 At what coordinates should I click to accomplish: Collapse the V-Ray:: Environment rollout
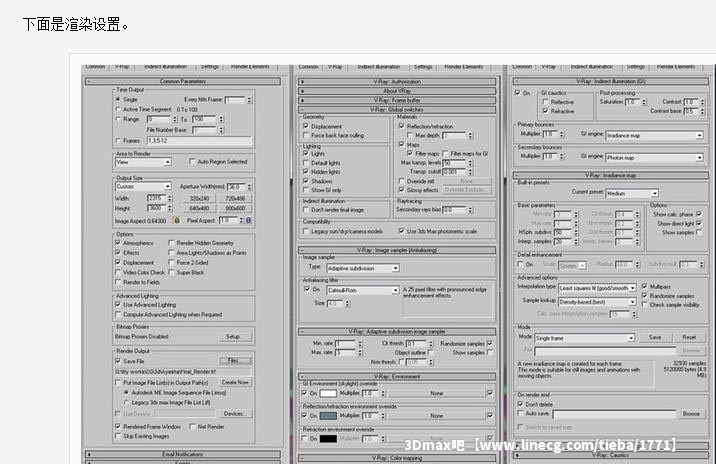[397, 376]
